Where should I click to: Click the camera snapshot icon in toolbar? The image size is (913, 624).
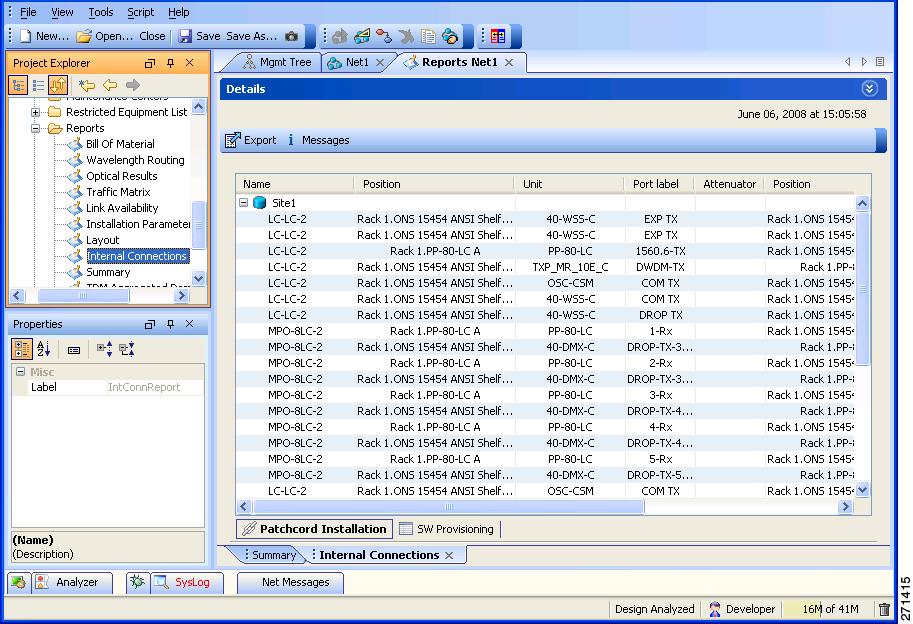pyautogui.click(x=292, y=36)
